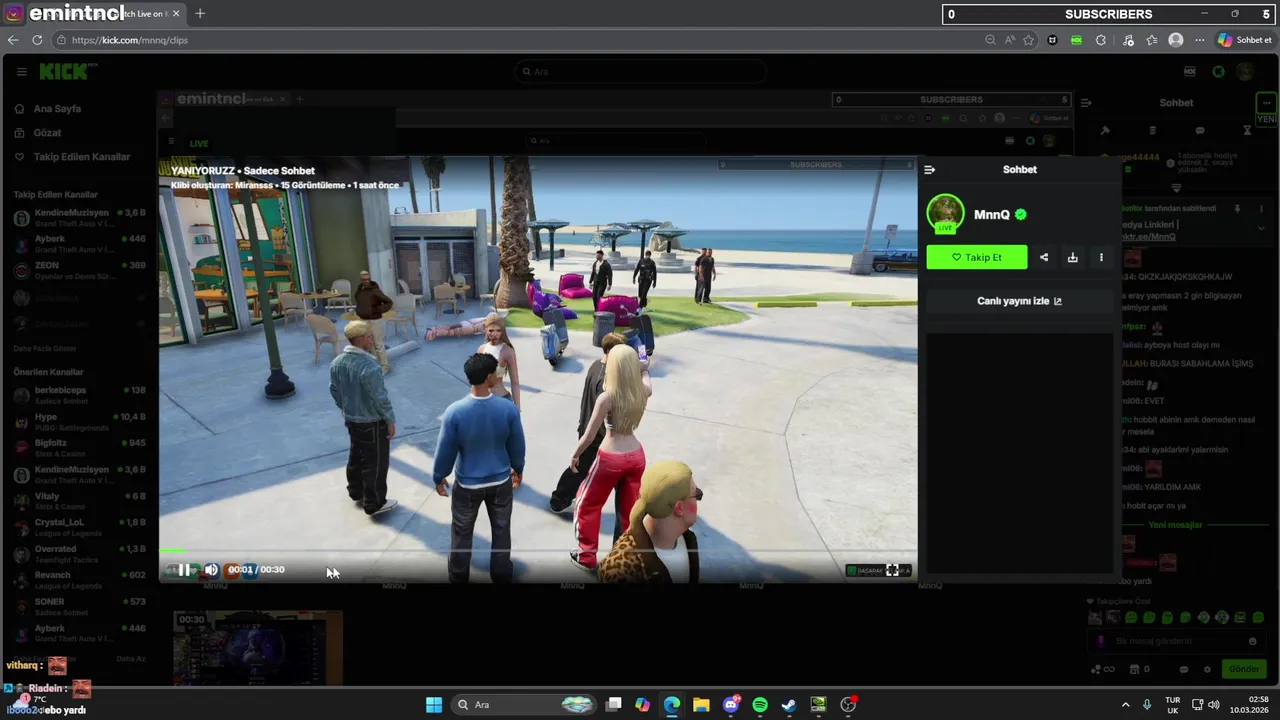This screenshot has height=720, width=1280.
Task: Collapse the Sohbet chat panel icon
Action: click(x=929, y=170)
